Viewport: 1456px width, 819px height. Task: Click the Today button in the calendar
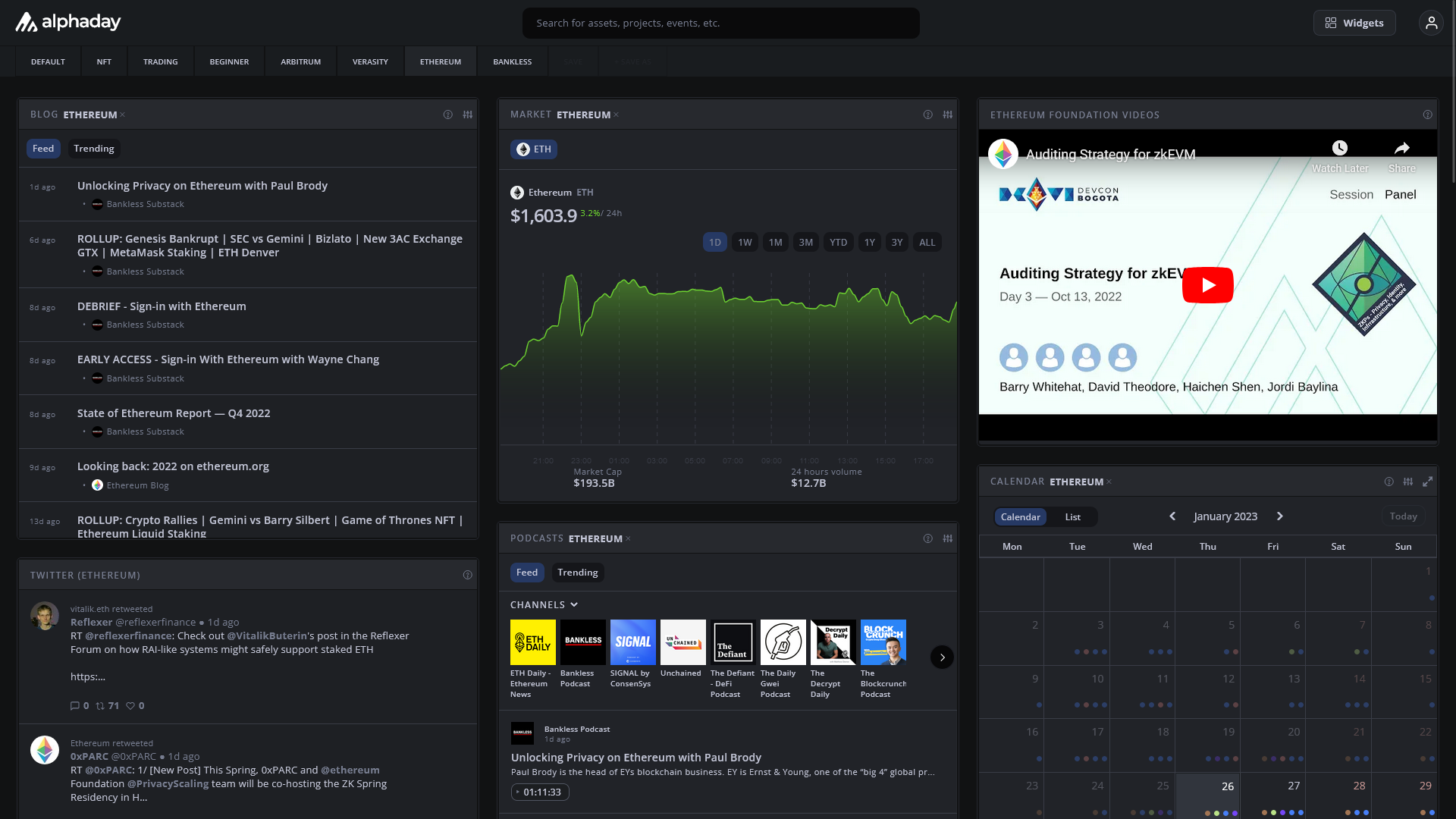coord(1403,516)
